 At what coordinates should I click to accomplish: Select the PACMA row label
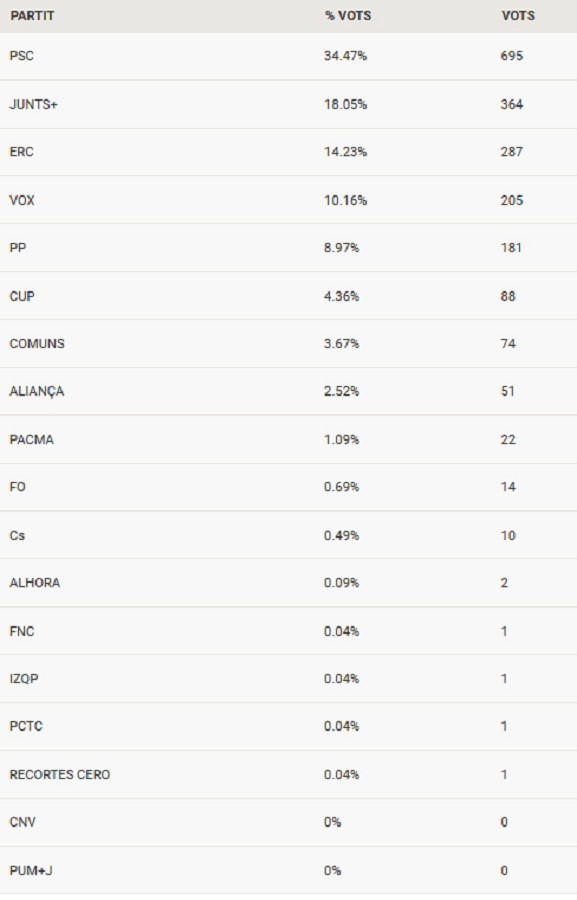(32, 440)
